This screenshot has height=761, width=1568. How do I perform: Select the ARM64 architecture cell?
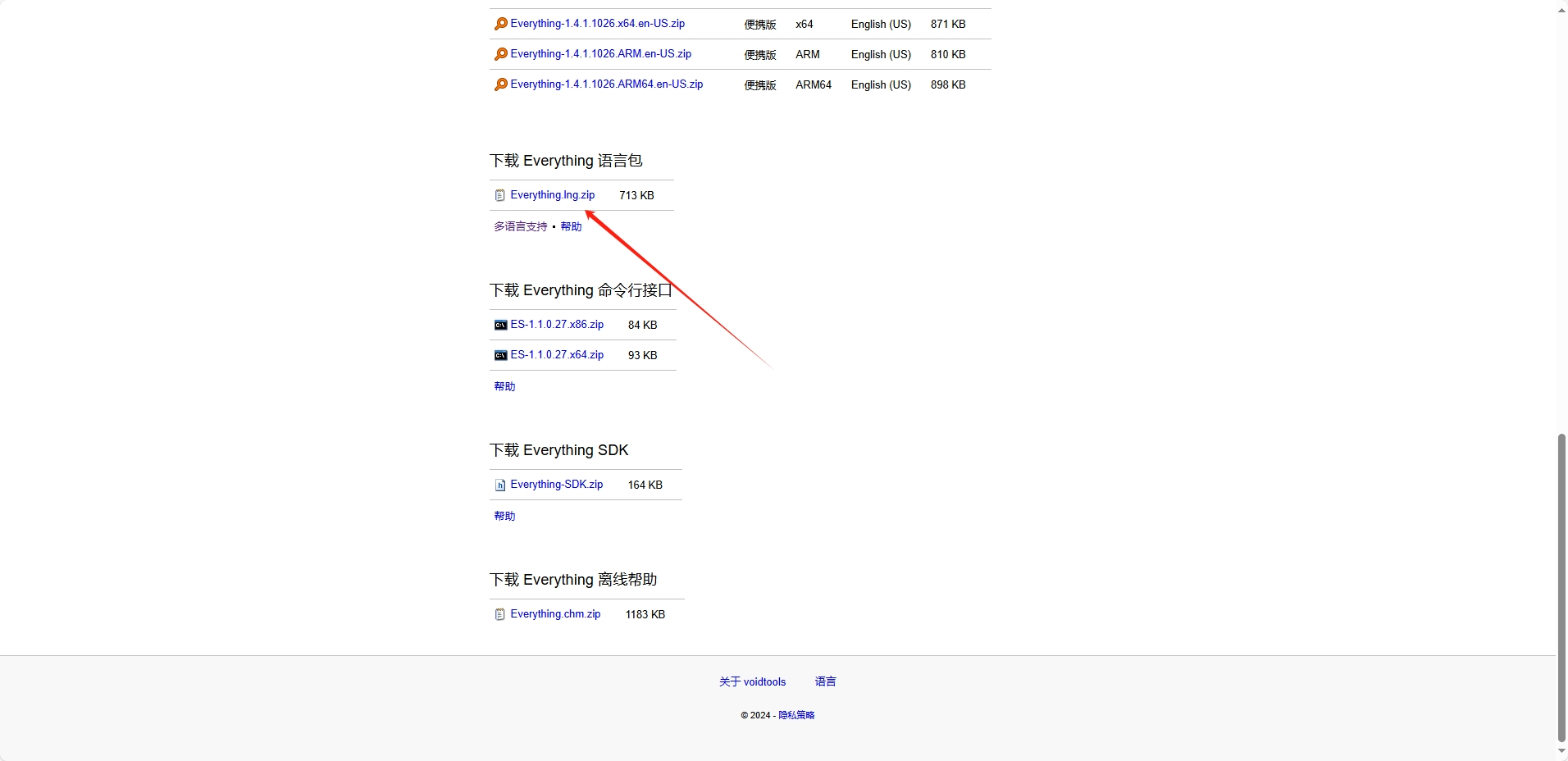(814, 85)
